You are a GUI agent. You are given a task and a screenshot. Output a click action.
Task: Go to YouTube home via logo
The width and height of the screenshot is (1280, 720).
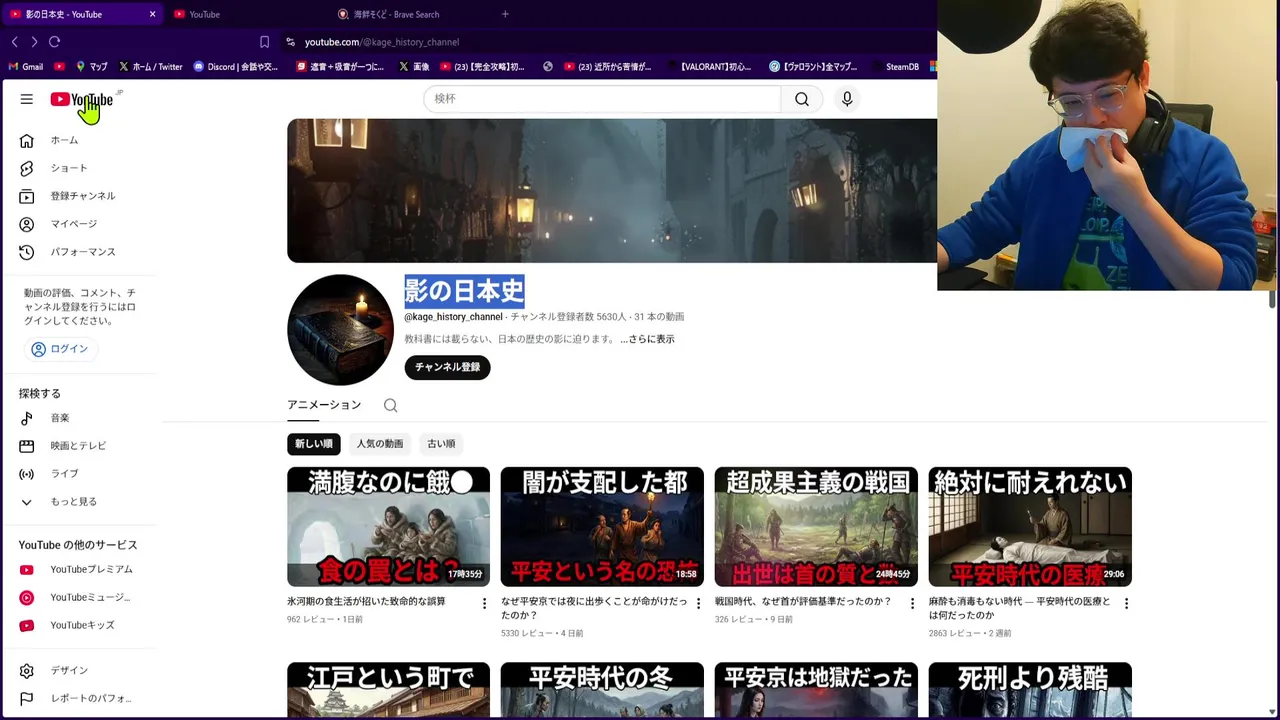[x=82, y=99]
